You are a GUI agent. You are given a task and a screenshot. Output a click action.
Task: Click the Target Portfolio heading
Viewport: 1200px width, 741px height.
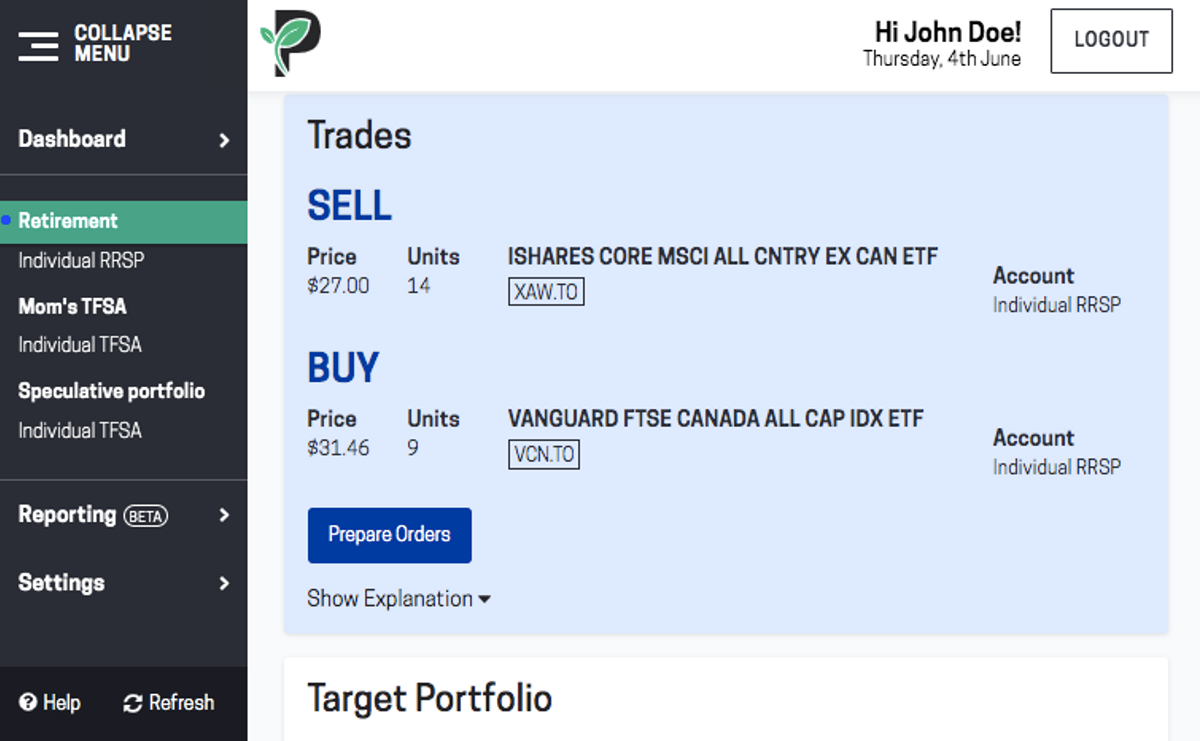430,698
